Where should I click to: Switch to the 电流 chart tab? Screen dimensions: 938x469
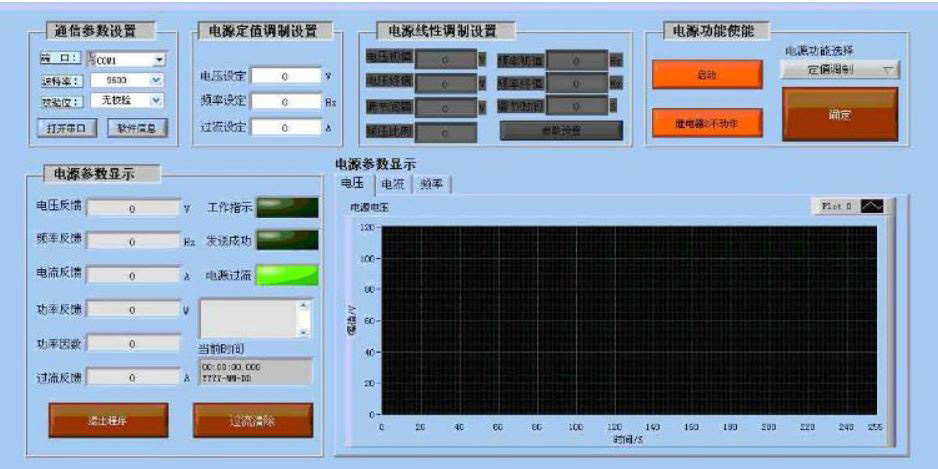pyautogui.click(x=393, y=183)
